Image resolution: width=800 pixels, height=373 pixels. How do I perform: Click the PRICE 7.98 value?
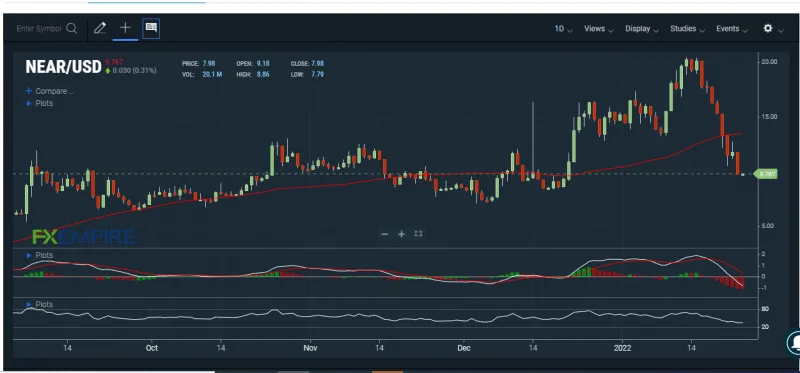[209, 64]
